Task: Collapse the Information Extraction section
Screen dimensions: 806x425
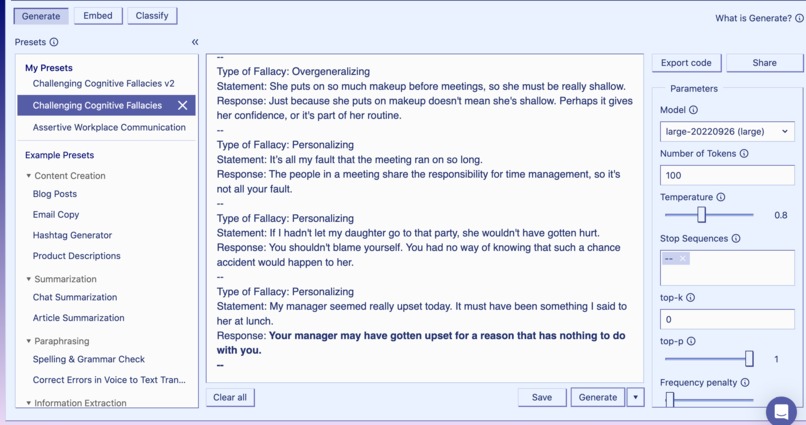Action: point(29,403)
